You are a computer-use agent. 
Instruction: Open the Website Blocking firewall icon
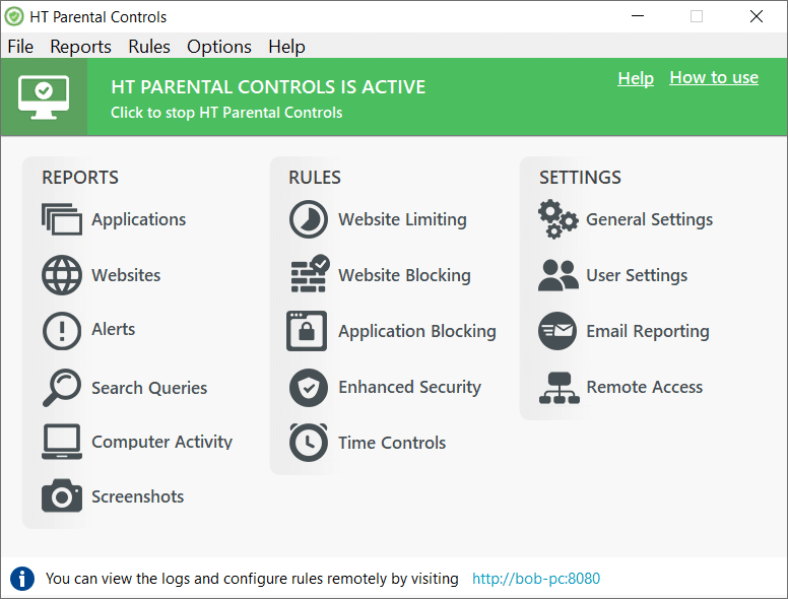pos(310,274)
